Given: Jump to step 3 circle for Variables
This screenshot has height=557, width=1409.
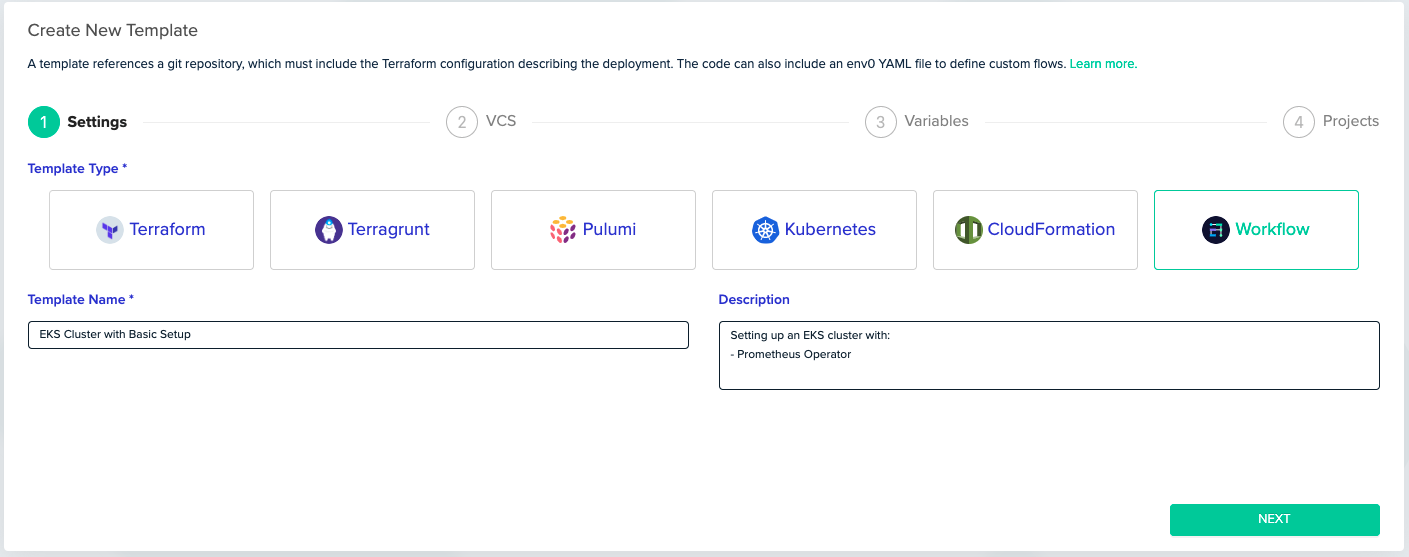Looking at the screenshot, I should coord(880,122).
